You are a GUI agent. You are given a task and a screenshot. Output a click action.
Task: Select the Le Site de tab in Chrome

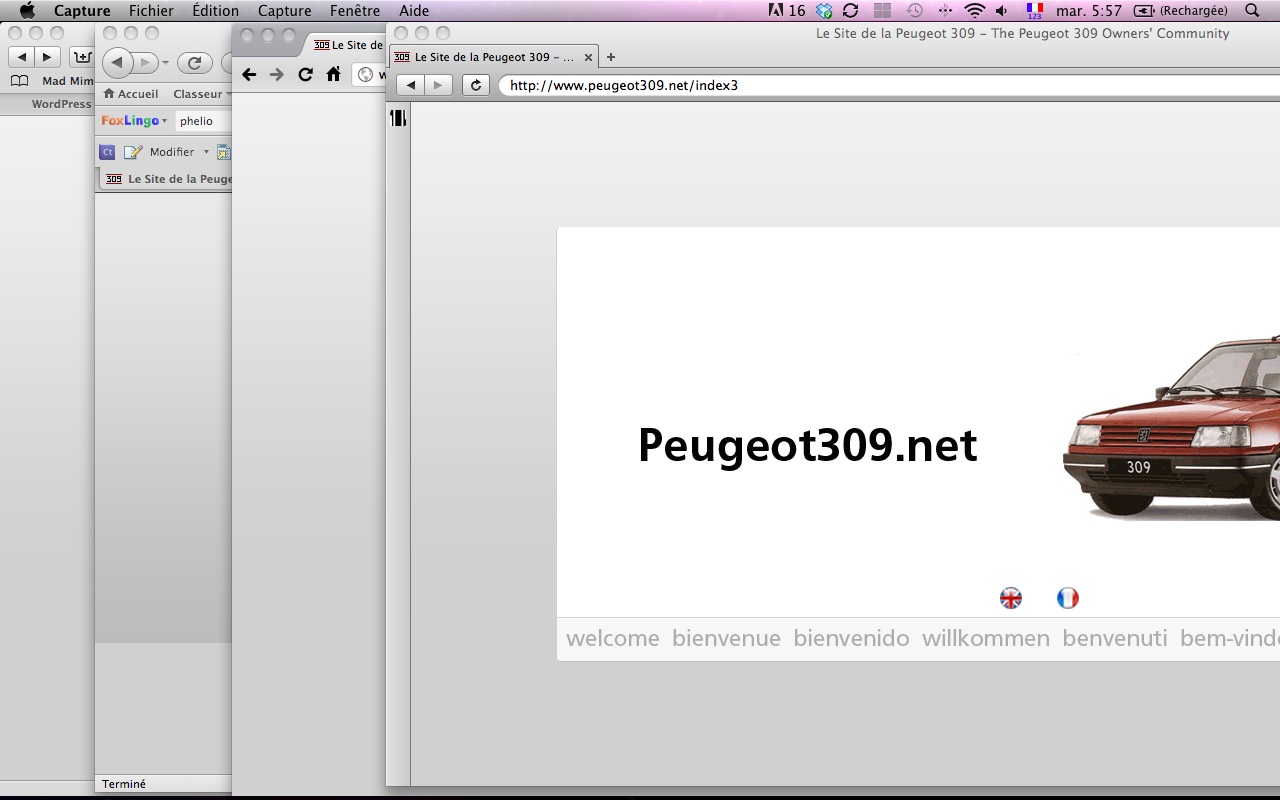(345, 45)
